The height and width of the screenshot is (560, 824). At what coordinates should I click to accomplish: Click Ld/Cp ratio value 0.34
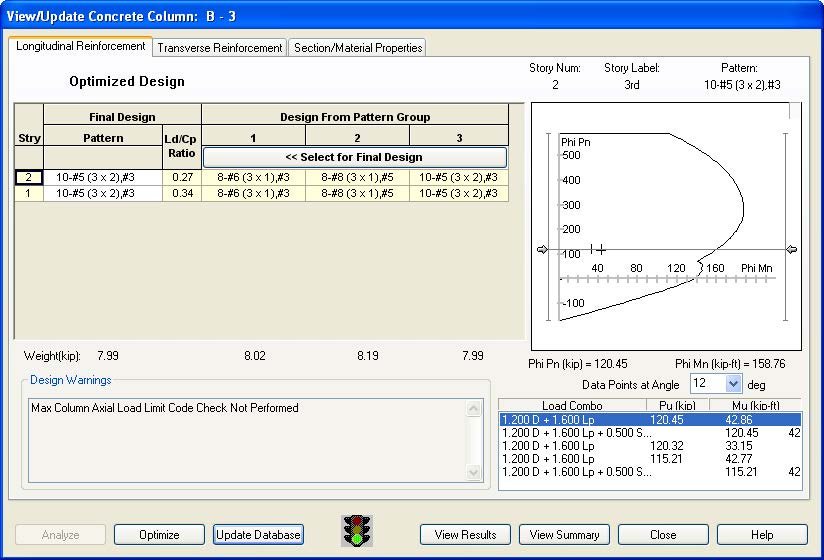(182, 193)
